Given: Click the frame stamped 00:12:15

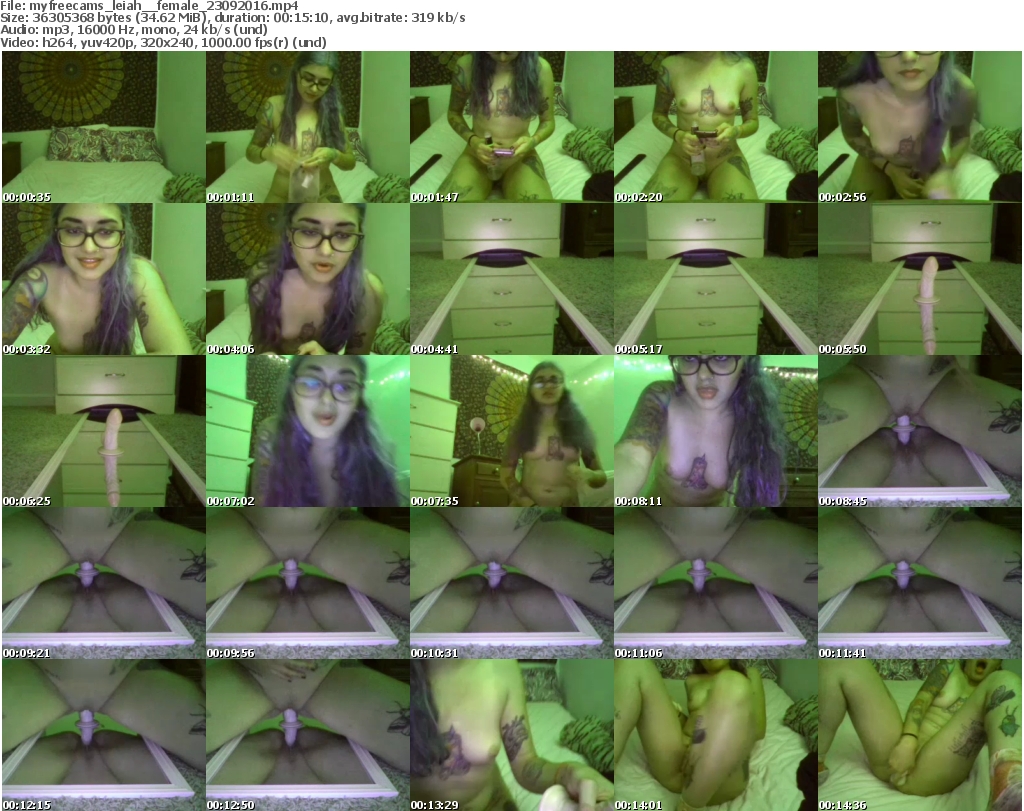Looking at the screenshot, I should (104, 735).
